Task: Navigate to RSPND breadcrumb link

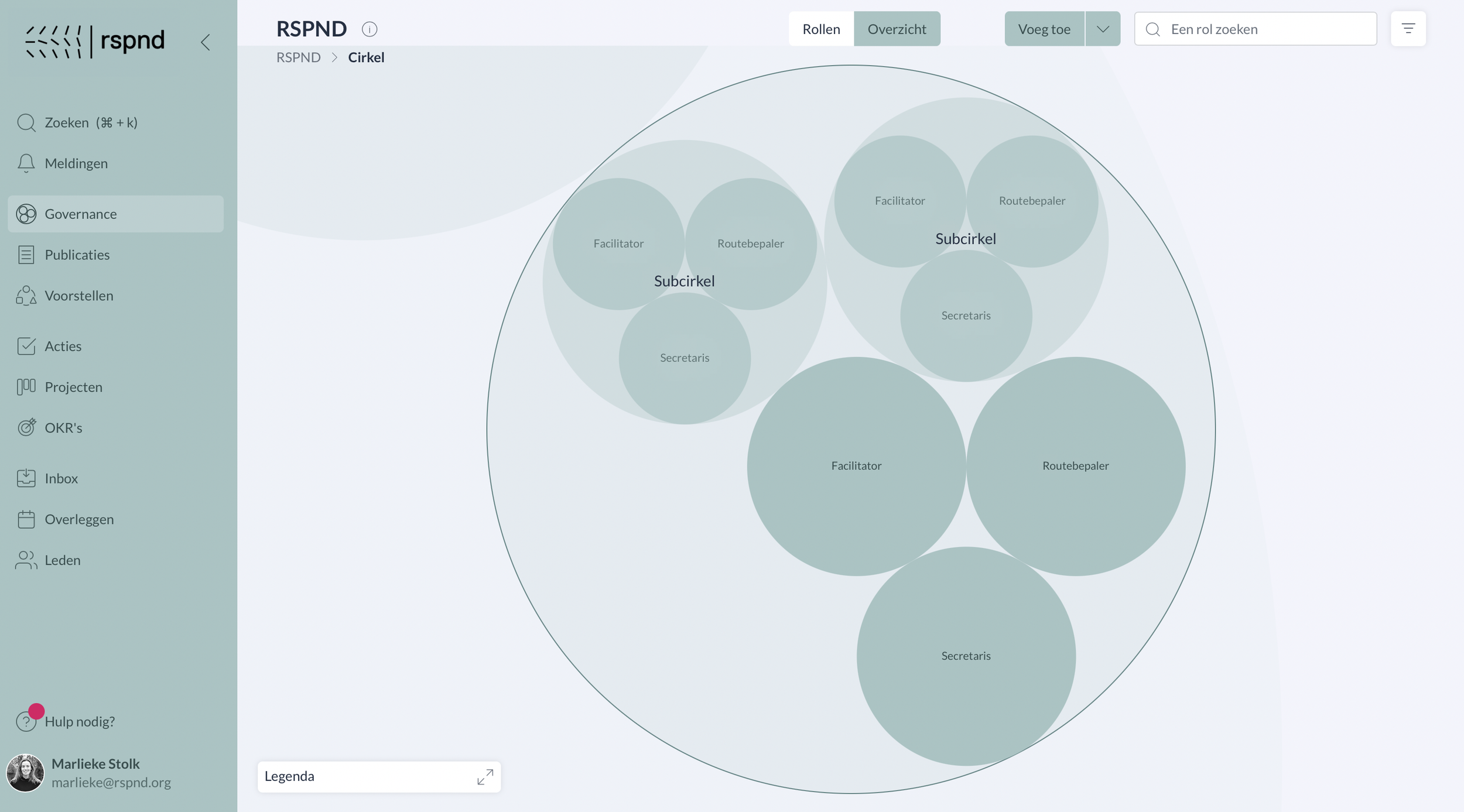Action: [298, 57]
